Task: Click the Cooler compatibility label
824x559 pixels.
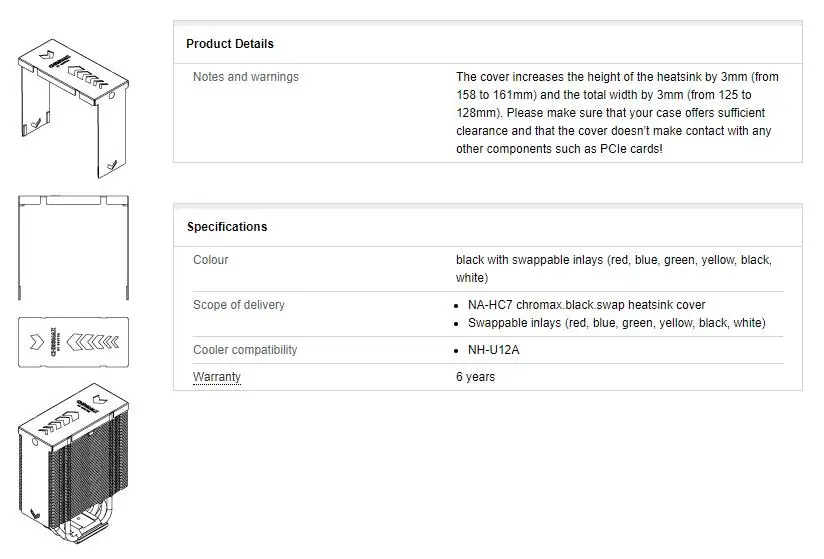Action: pyautogui.click(x=245, y=350)
